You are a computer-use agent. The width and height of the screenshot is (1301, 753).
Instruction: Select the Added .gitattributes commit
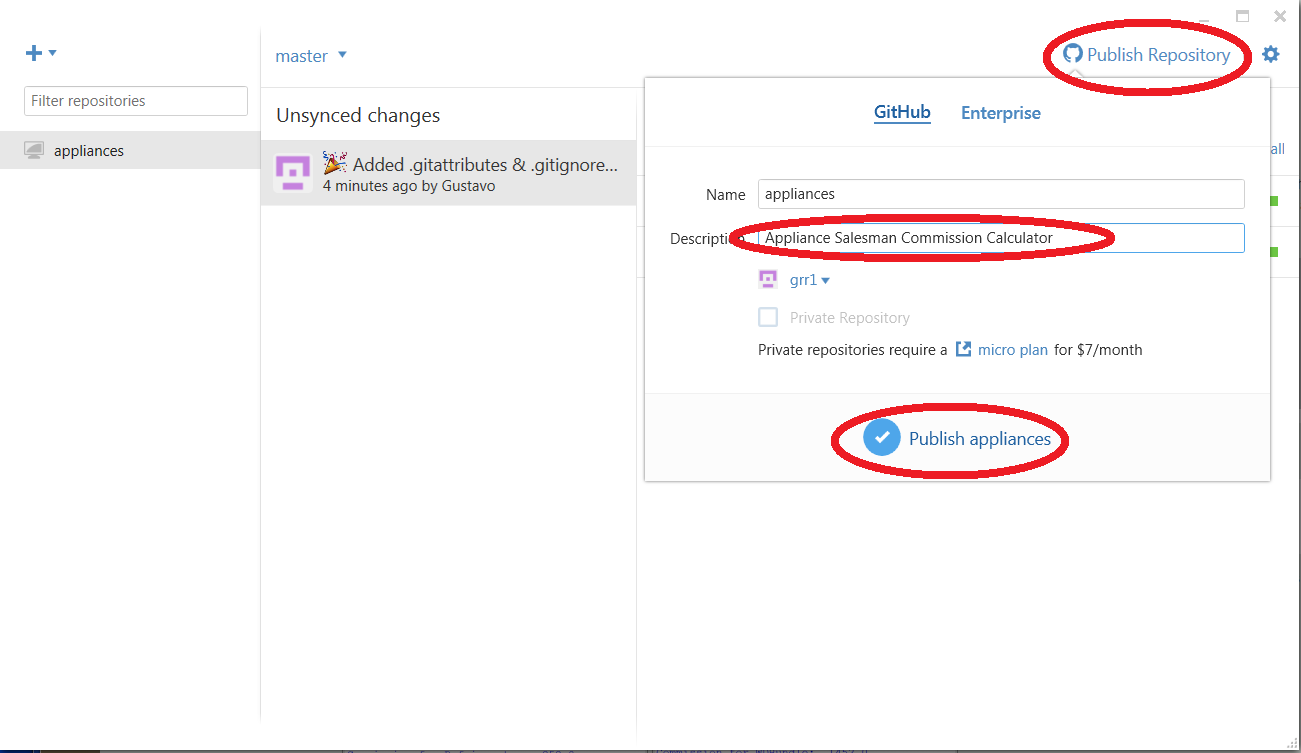(x=448, y=174)
